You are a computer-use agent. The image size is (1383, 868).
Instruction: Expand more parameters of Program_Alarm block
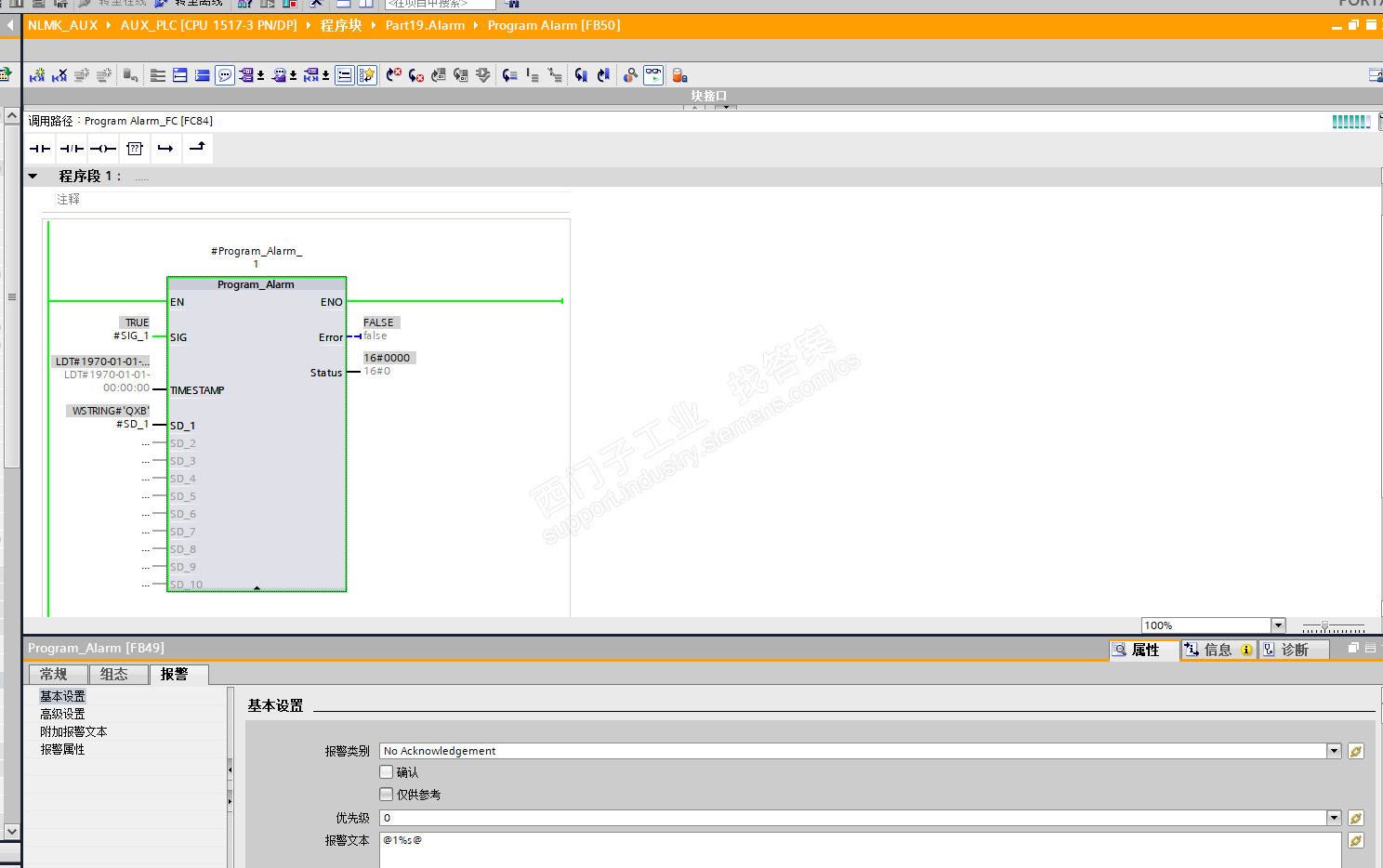tap(257, 587)
